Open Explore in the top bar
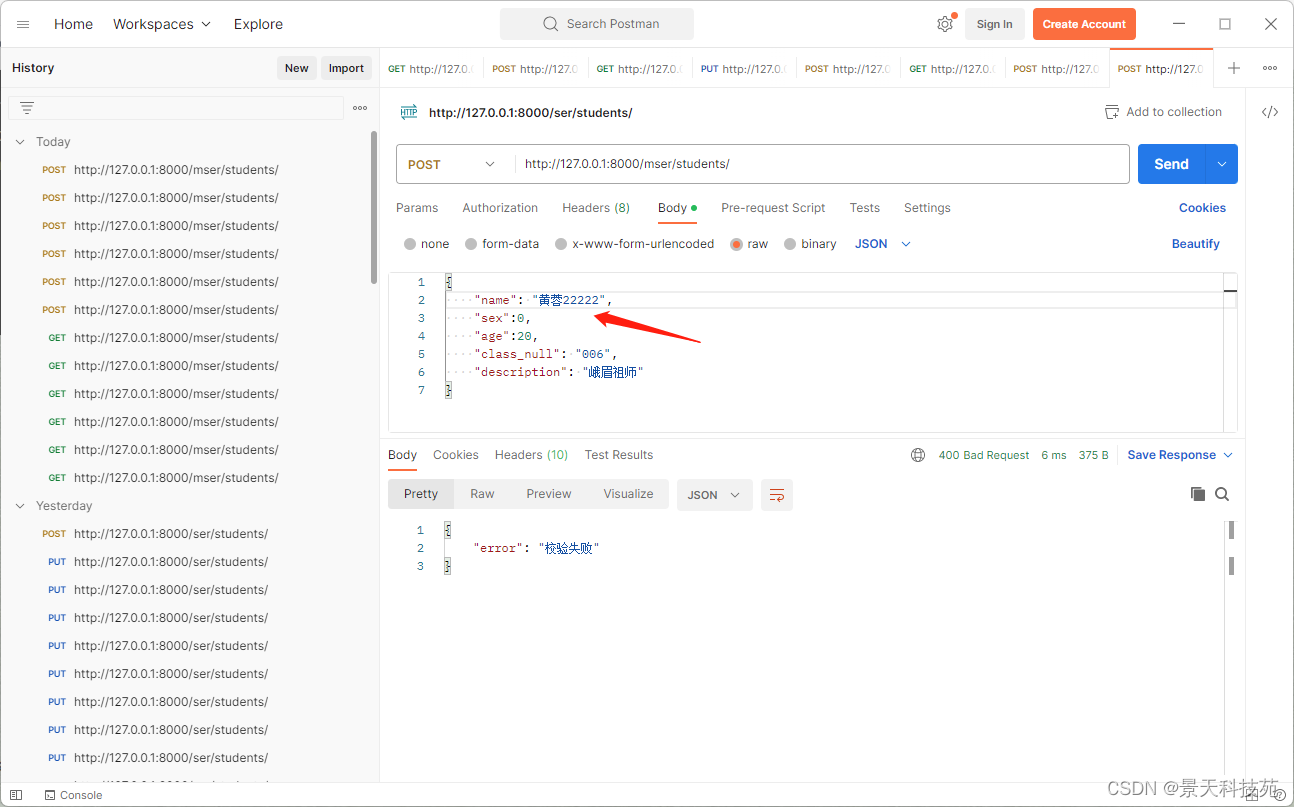This screenshot has height=807, width=1294. point(258,24)
